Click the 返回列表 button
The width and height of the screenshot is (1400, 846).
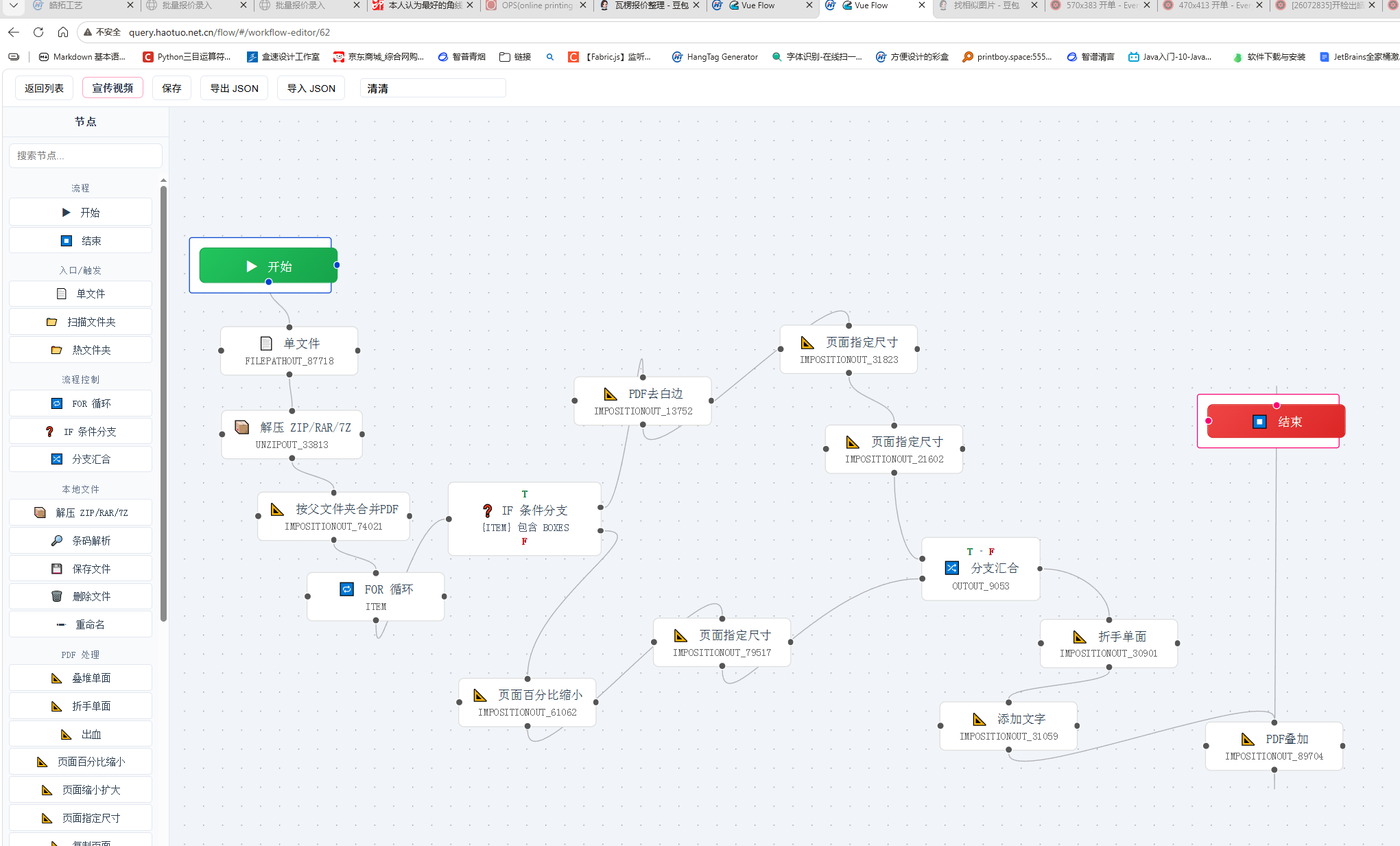click(x=44, y=88)
